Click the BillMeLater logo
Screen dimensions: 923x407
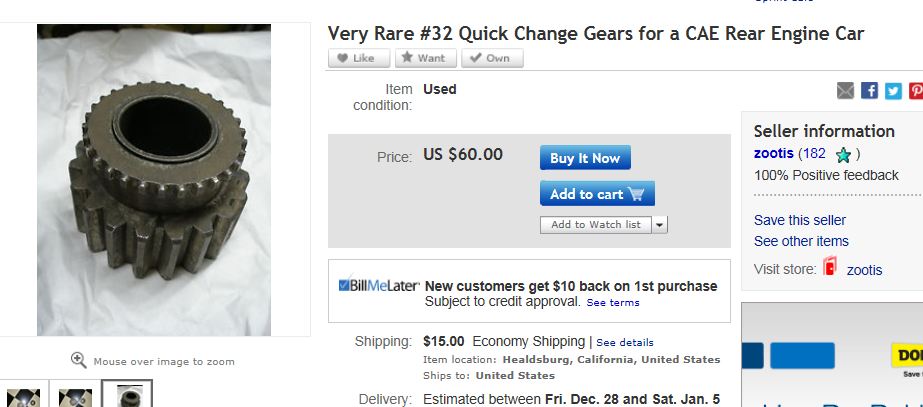[378, 285]
